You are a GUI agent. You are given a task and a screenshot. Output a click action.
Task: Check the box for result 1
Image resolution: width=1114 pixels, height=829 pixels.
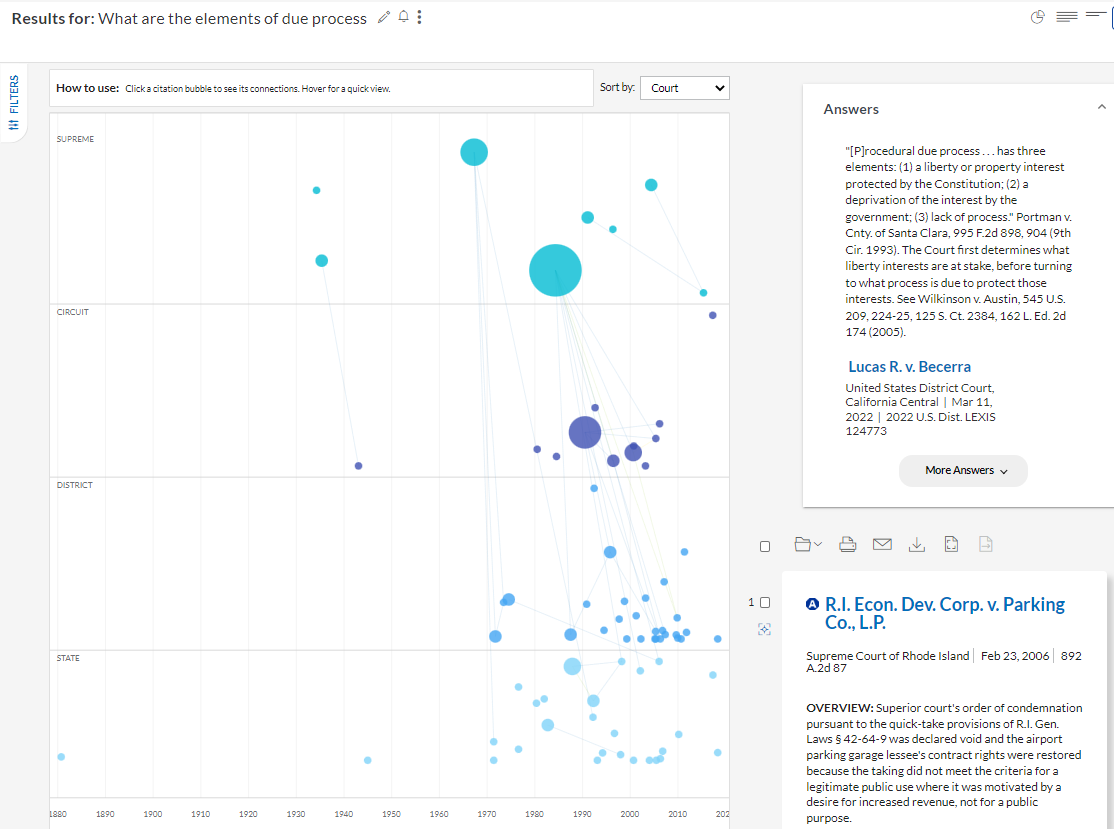coord(765,603)
